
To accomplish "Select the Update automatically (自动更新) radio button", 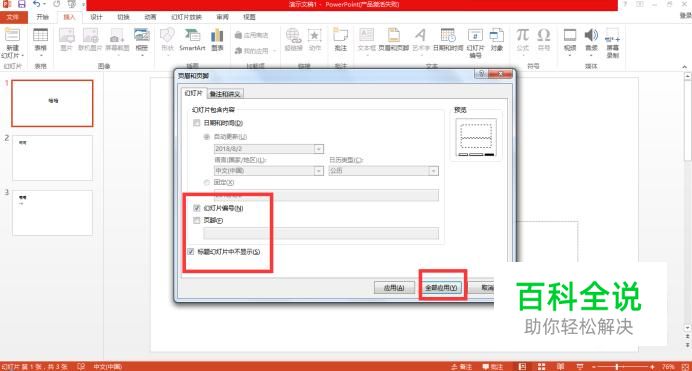I will (x=207, y=137).
